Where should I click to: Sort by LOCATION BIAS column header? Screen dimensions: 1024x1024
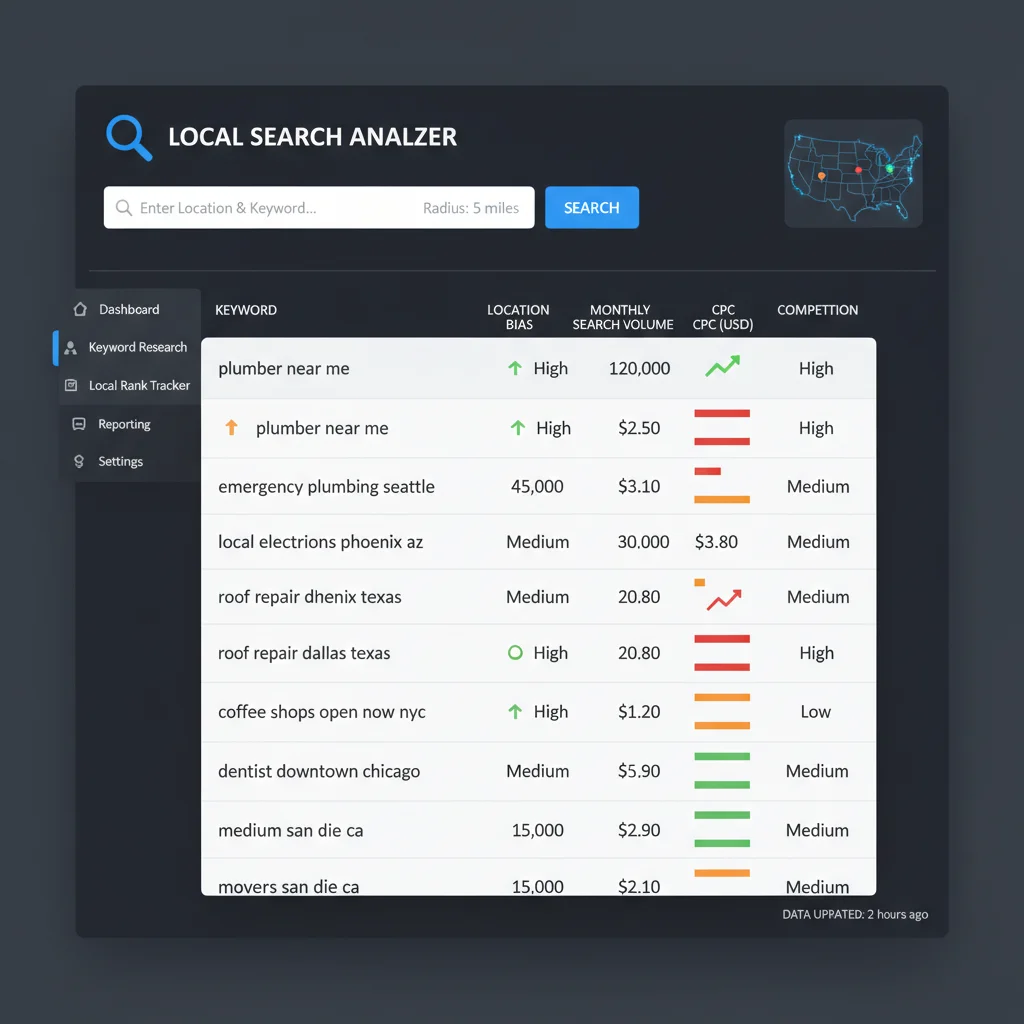tap(518, 317)
